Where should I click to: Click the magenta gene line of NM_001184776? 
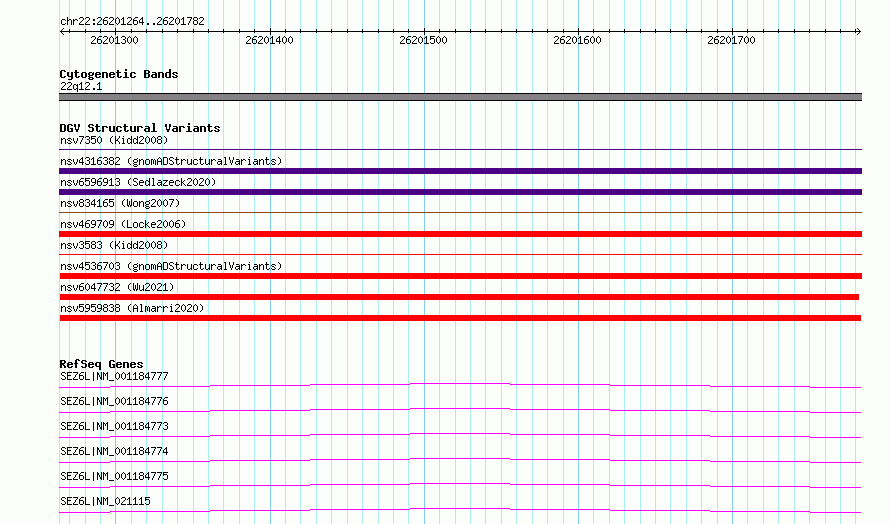tap(460, 411)
